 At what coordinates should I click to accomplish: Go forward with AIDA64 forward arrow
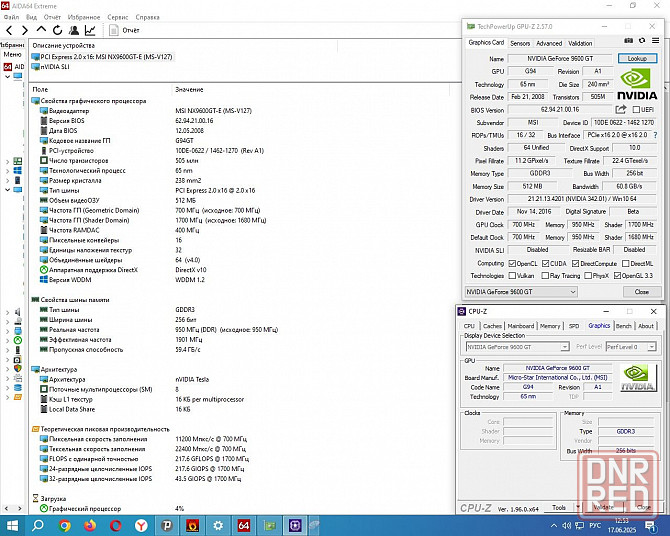(x=25, y=30)
